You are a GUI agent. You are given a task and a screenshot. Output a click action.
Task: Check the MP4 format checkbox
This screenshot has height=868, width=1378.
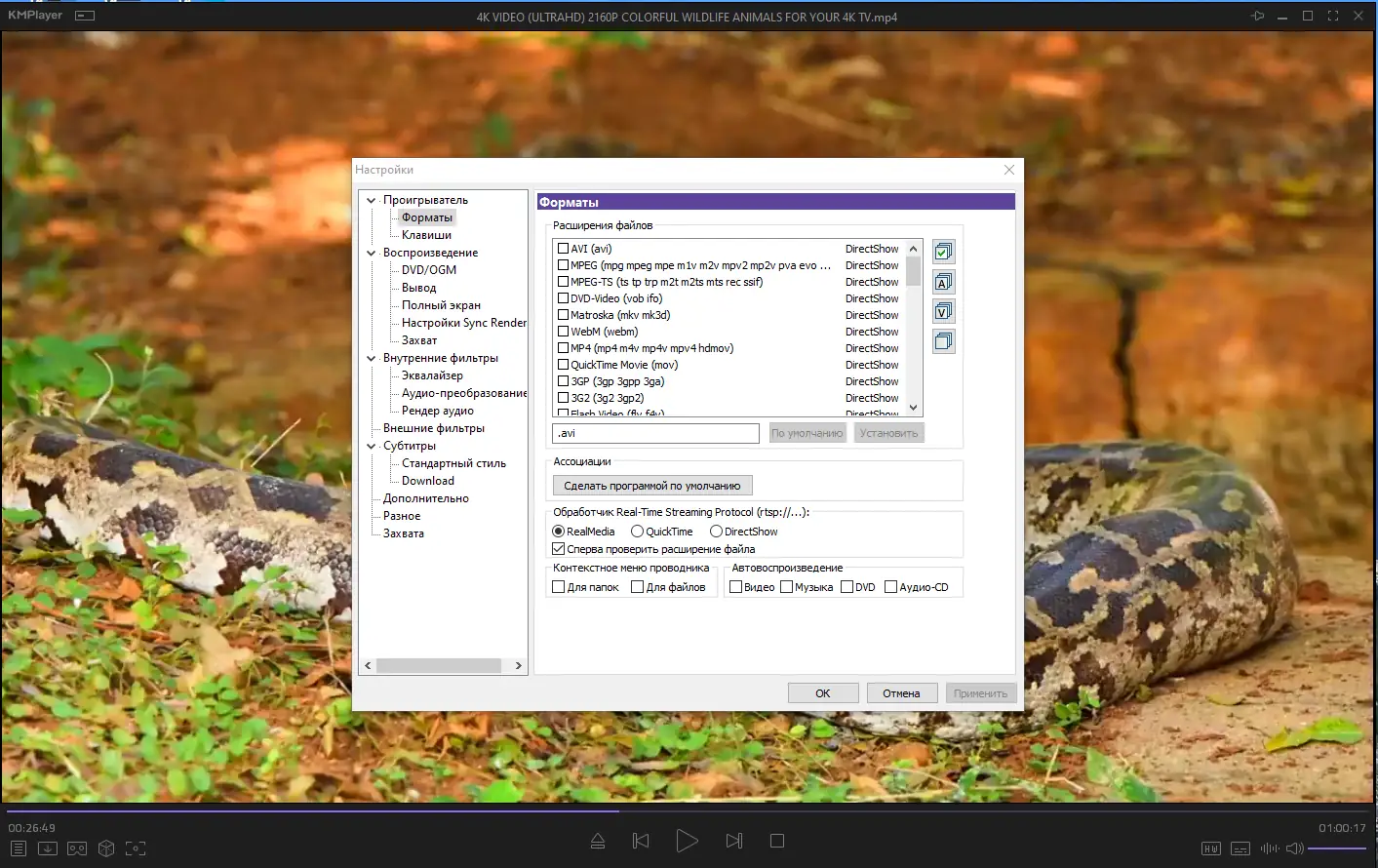coord(563,348)
